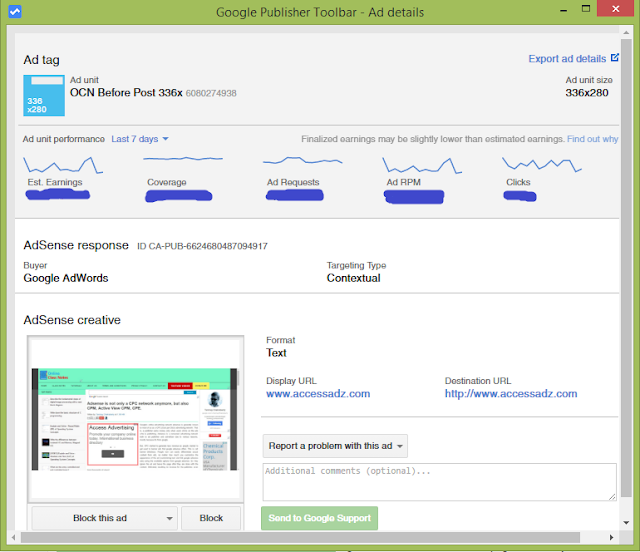
Task: Click the Google Publisher Toolbar app icon
Action: click(15, 11)
